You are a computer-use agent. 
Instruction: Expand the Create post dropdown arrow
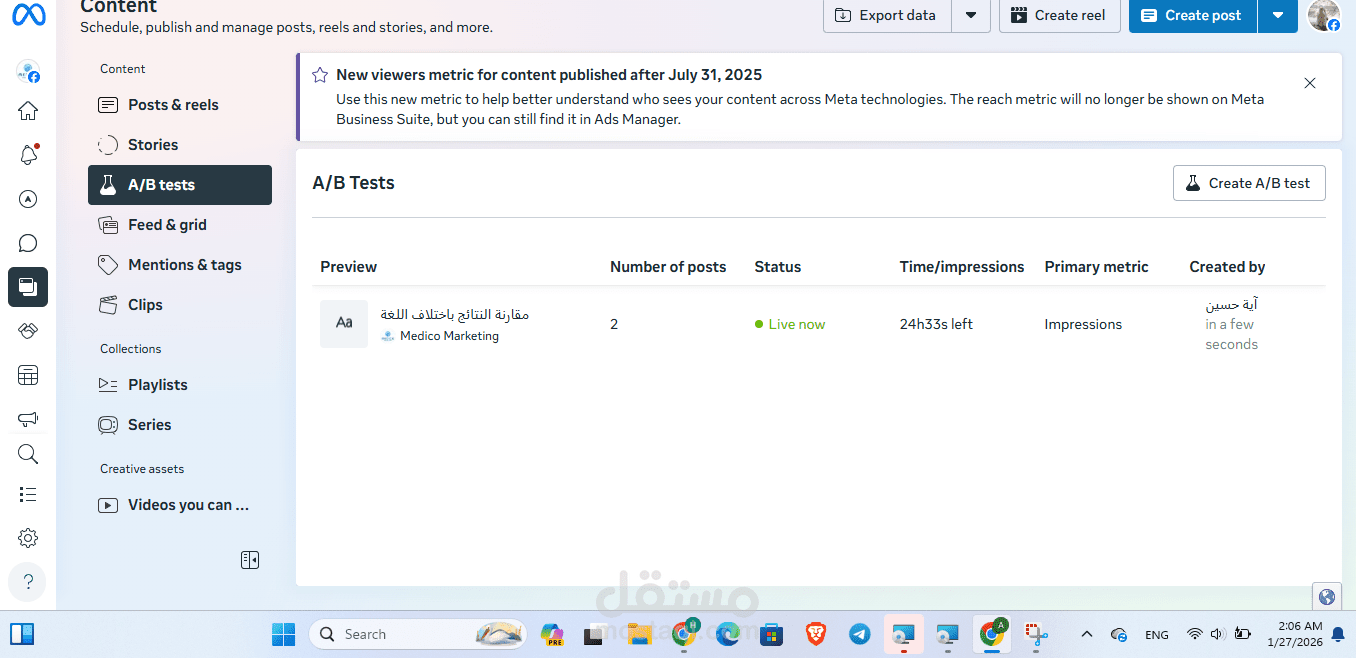coord(1278,15)
